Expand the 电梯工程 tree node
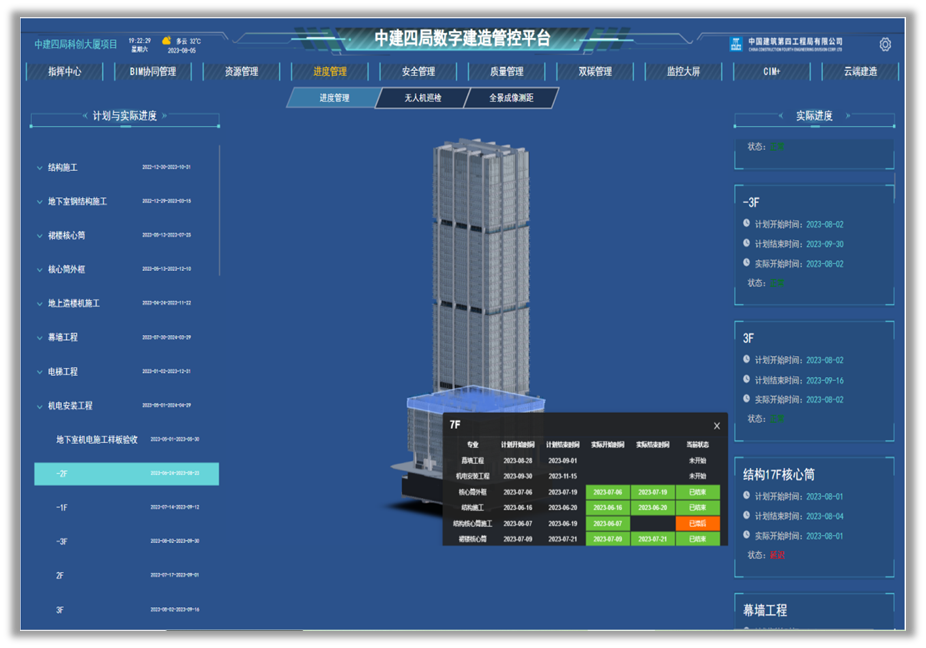The image size is (926, 648). tap(40, 372)
